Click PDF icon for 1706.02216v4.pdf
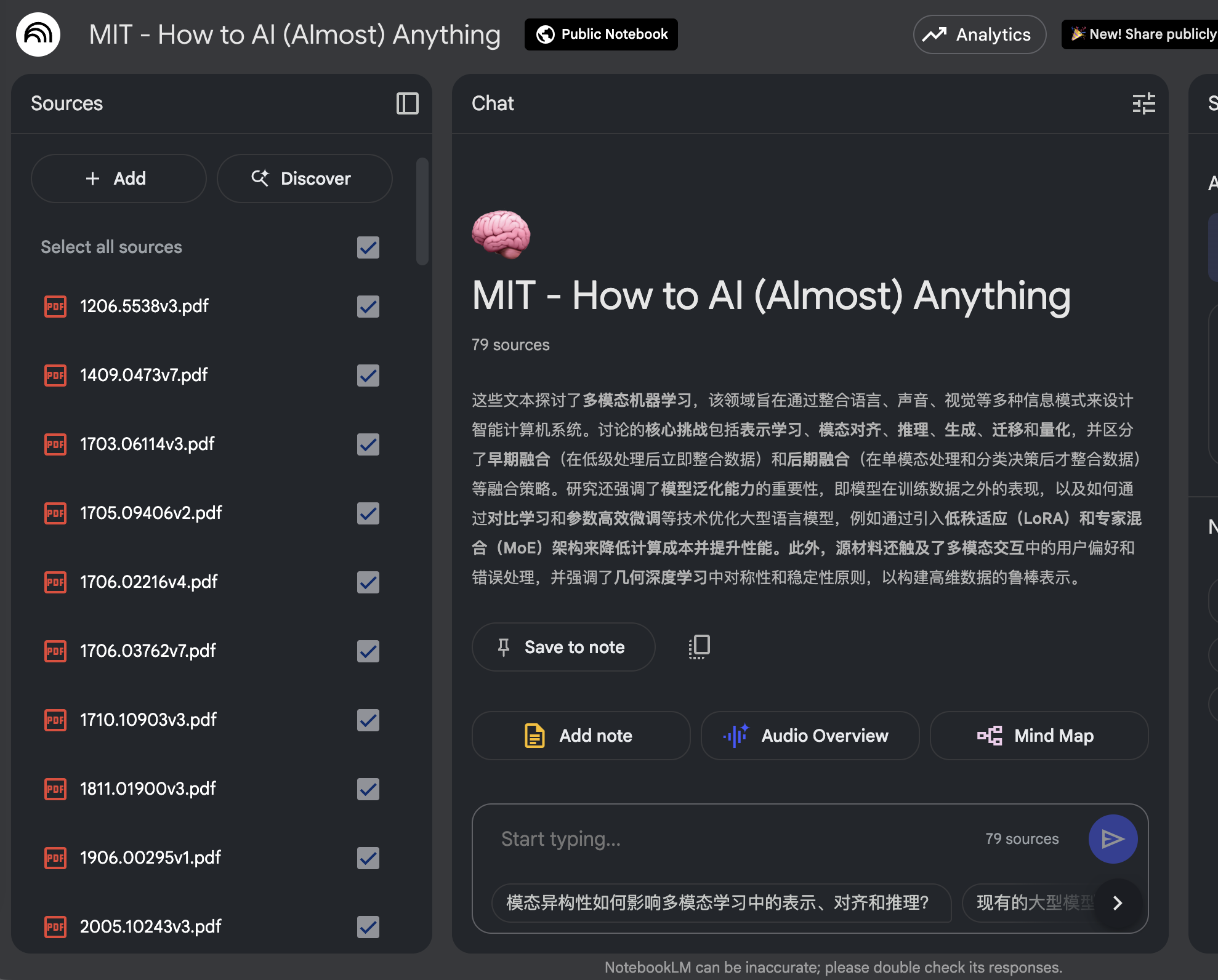 point(55,582)
